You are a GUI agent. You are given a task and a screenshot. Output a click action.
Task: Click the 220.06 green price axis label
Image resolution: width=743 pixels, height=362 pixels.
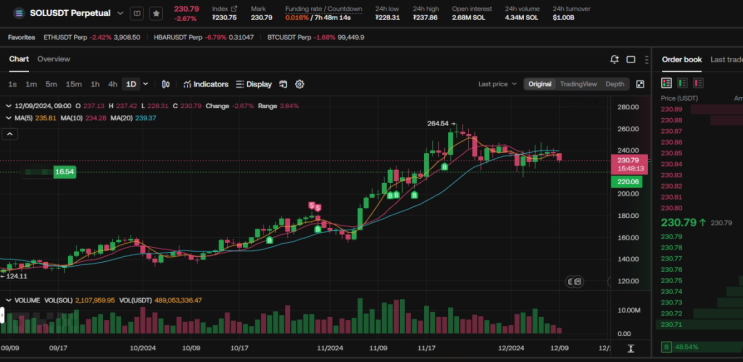pos(628,182)
